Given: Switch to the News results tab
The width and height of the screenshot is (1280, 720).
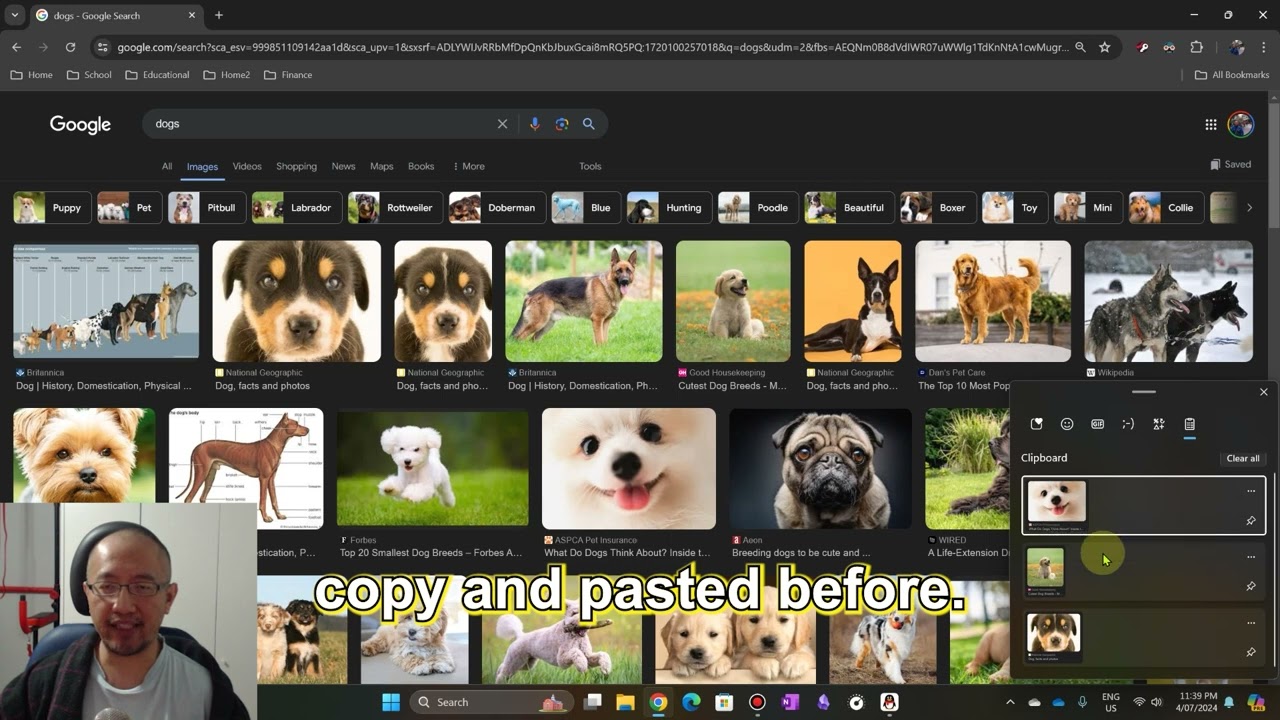Looking at the screenshot, I should (x=343, y=166).
